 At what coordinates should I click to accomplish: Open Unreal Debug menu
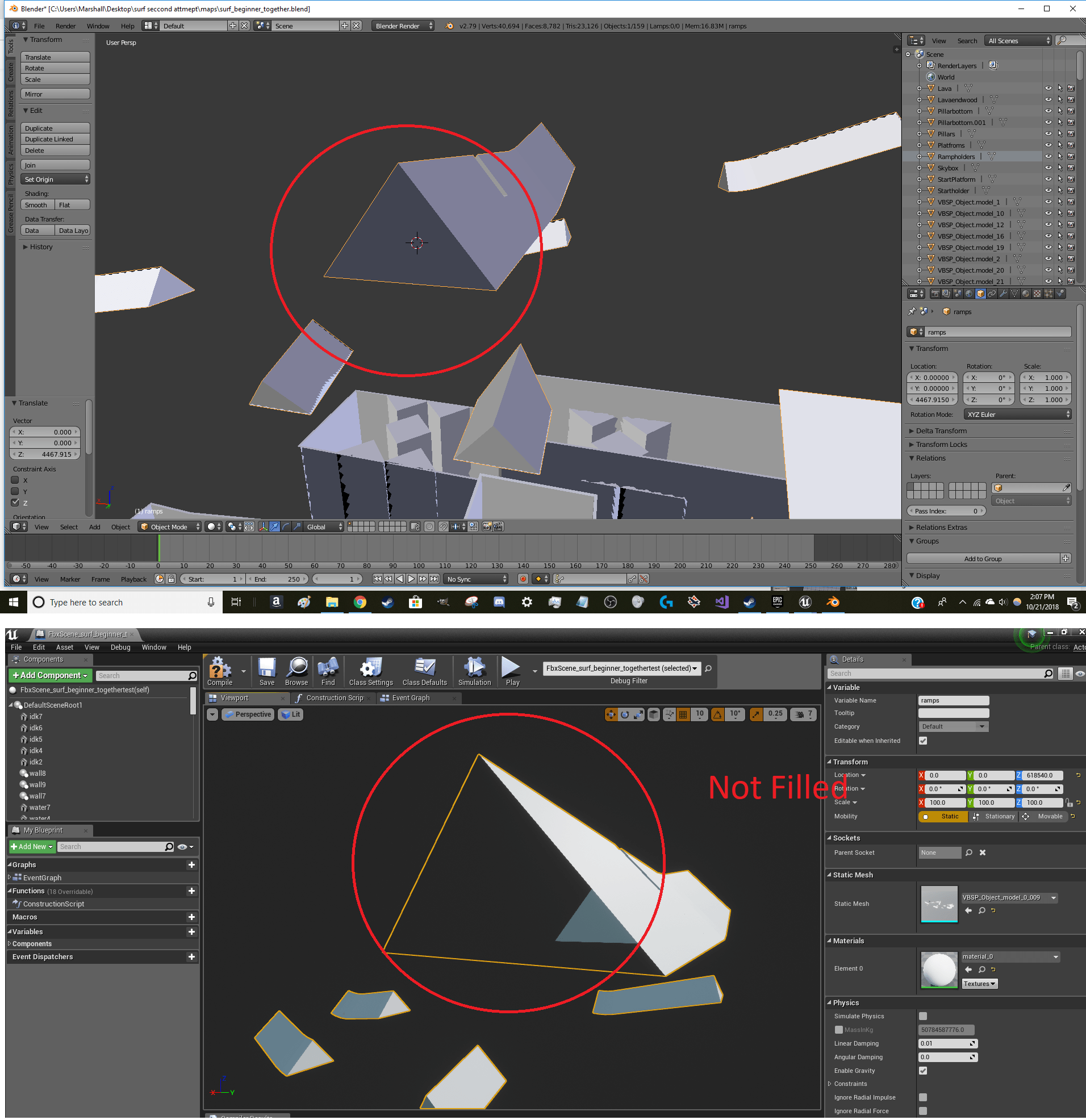pos(120,647)
